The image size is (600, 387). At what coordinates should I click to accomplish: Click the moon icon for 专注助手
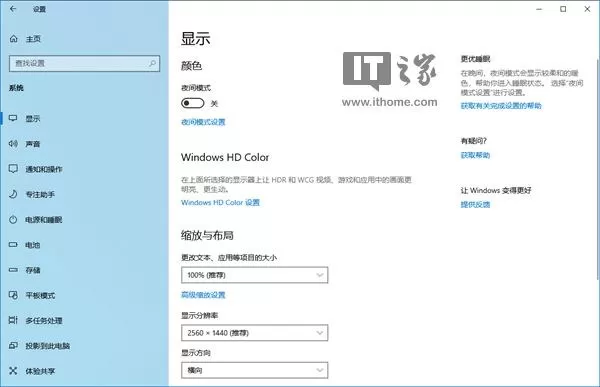point(13,194)
